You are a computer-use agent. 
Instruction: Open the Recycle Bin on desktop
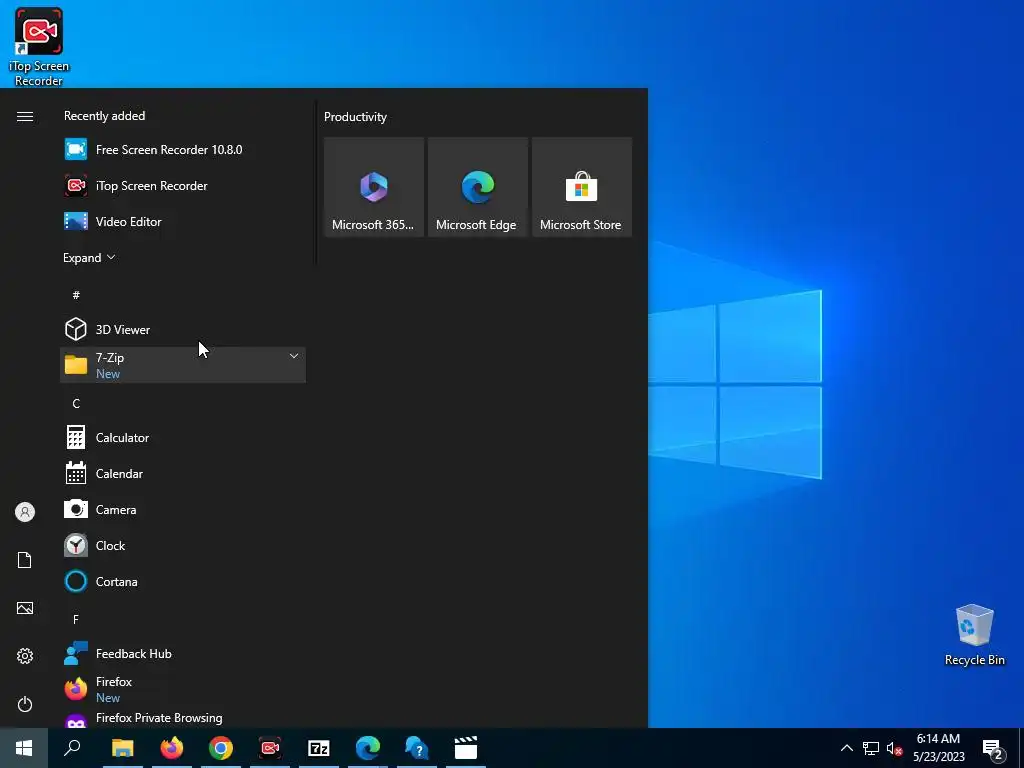[x=974, y=635]
